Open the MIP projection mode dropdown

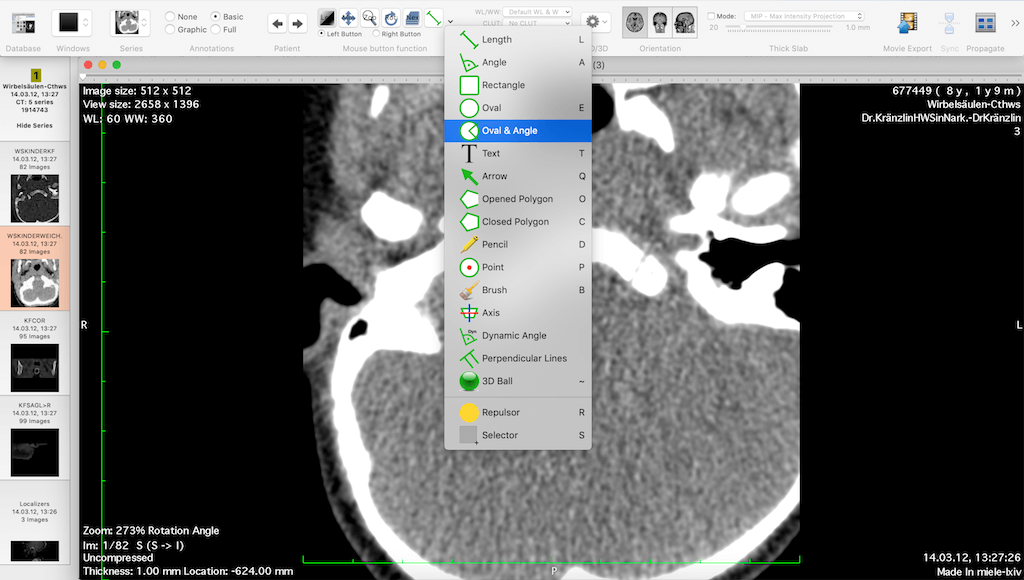click(803, 17)
